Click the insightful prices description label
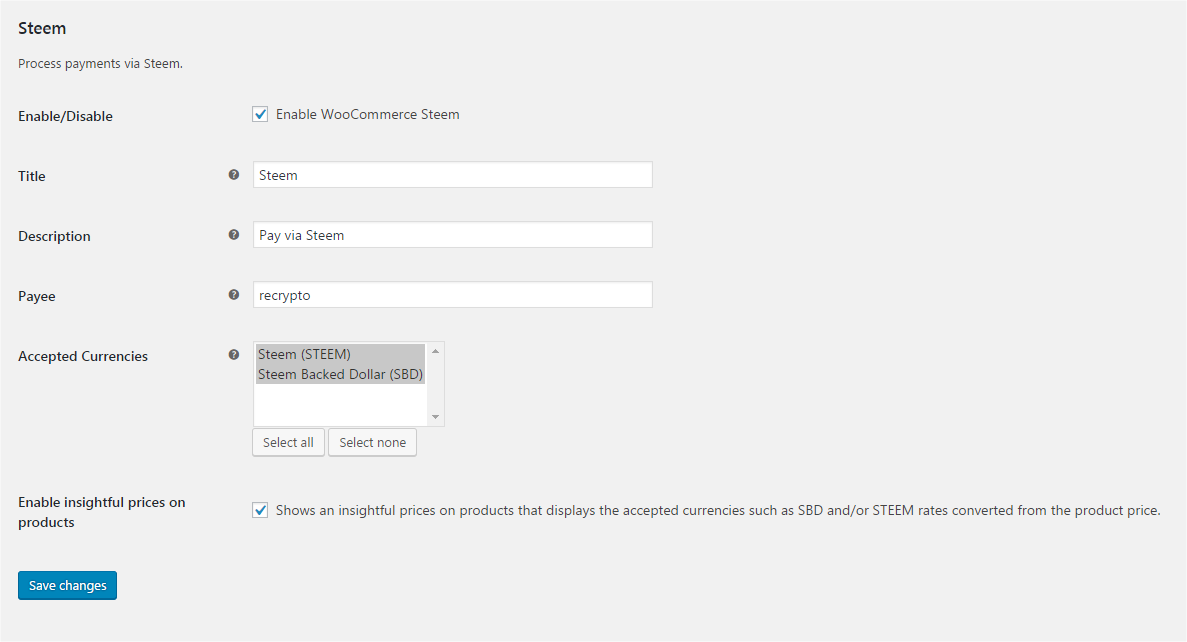Viewport: 1187px width, 642px height. [717, 510]
